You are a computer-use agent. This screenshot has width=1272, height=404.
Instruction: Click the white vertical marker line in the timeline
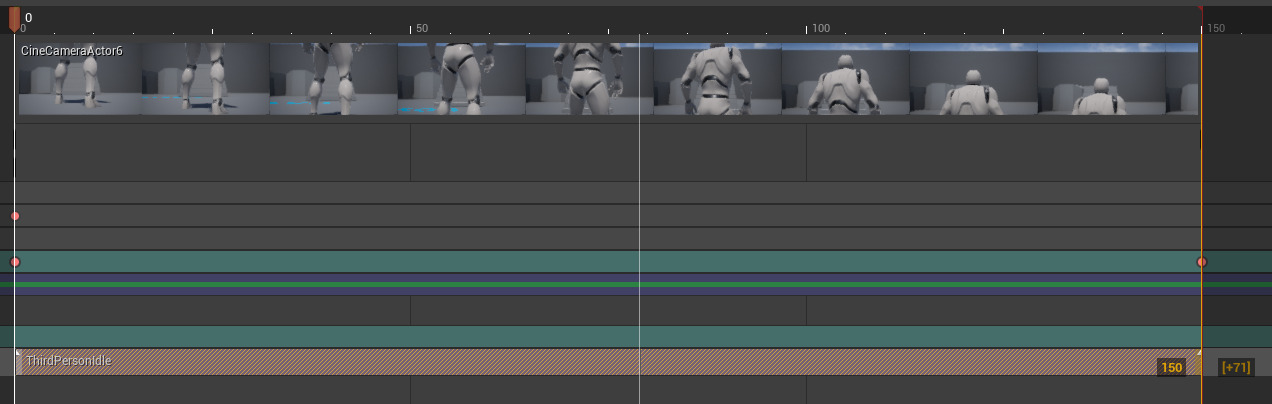coord(640,200)
